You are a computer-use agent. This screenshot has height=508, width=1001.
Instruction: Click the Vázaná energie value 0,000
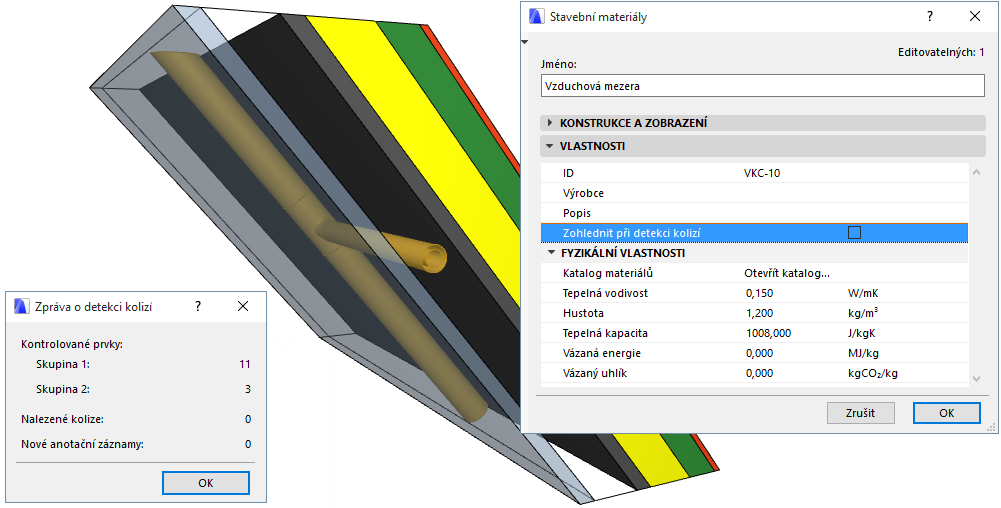[x=759, y=353]
